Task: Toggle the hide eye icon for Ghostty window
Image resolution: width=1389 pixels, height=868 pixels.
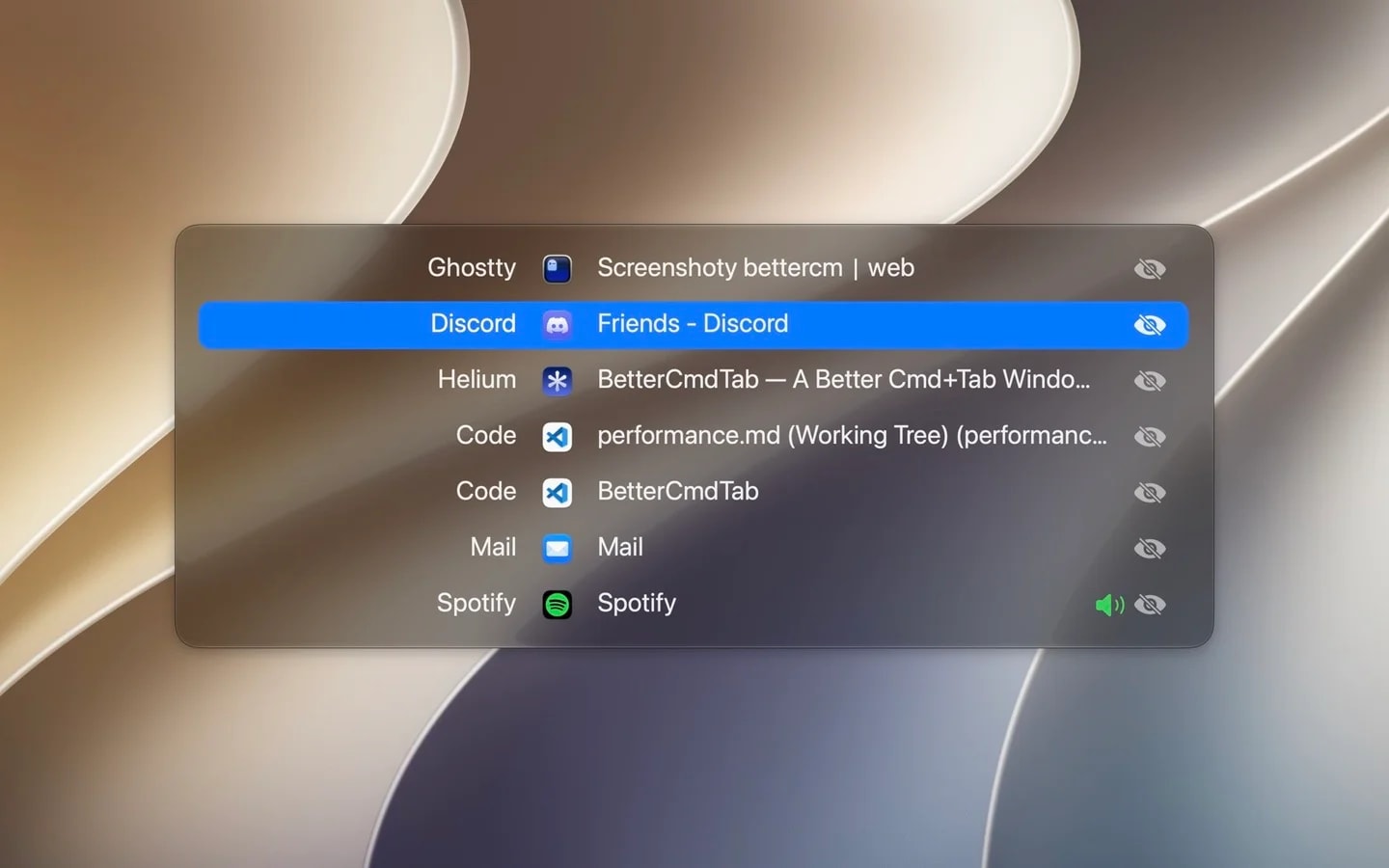Action: 1150,269
